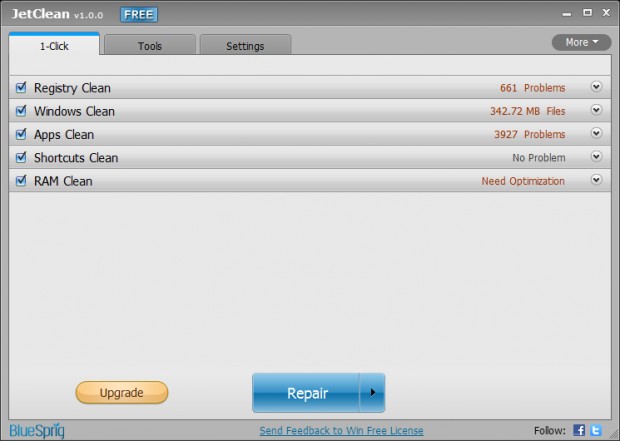Select the 1-Click tab

[54, 45]
